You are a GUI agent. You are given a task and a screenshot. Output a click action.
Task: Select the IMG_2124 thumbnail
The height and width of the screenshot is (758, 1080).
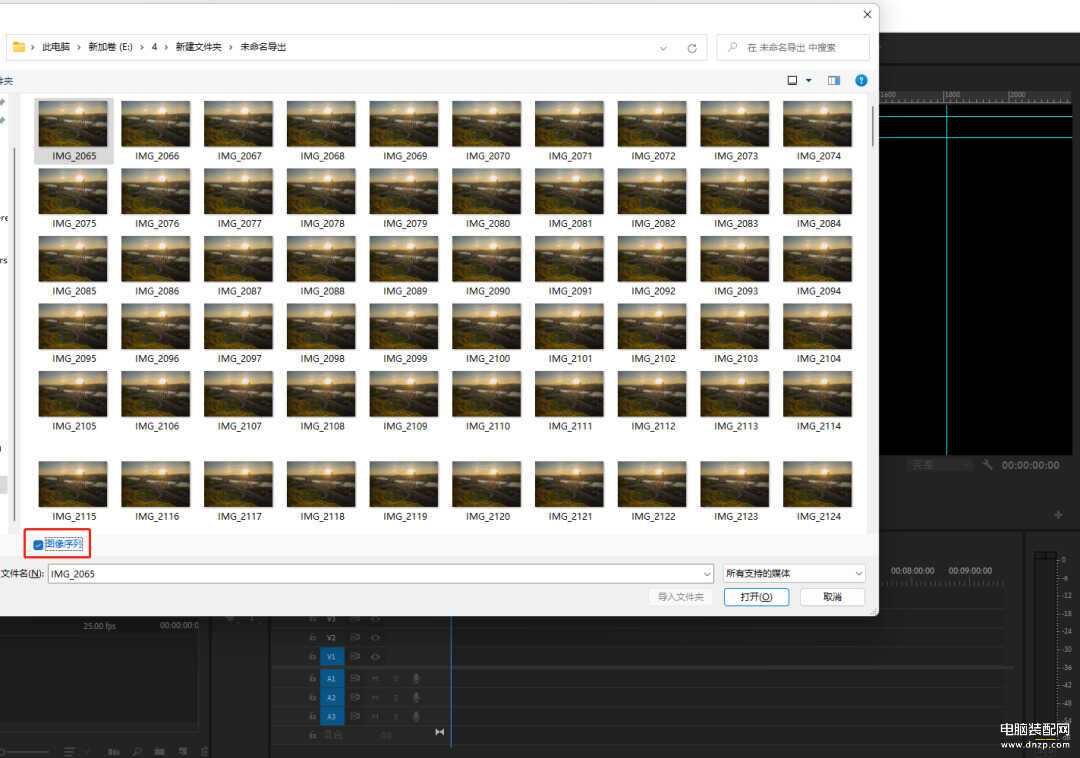tap(818, 483)
